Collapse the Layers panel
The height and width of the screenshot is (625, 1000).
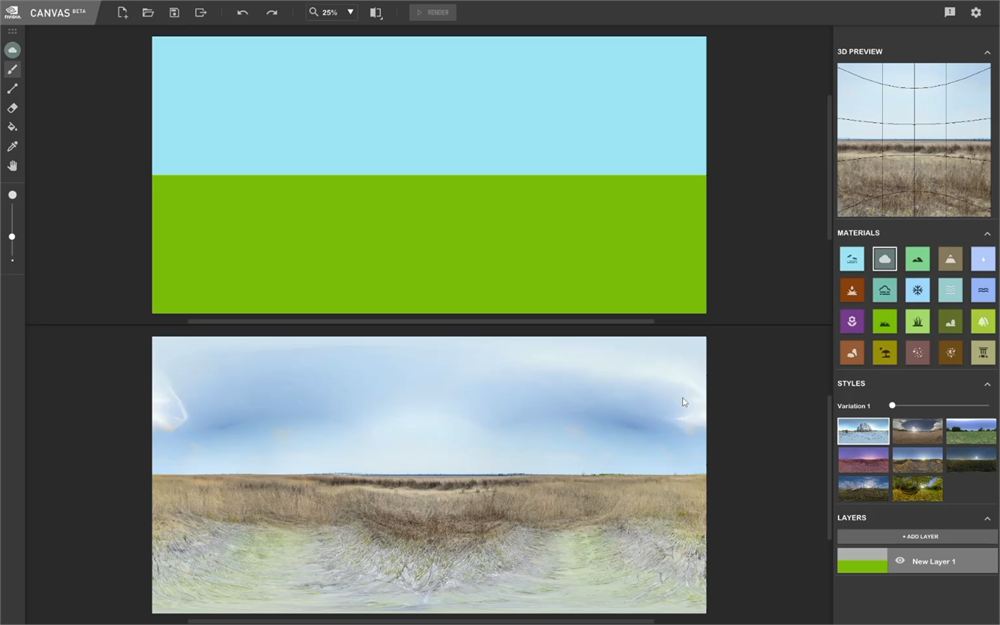tap(987, 518)
